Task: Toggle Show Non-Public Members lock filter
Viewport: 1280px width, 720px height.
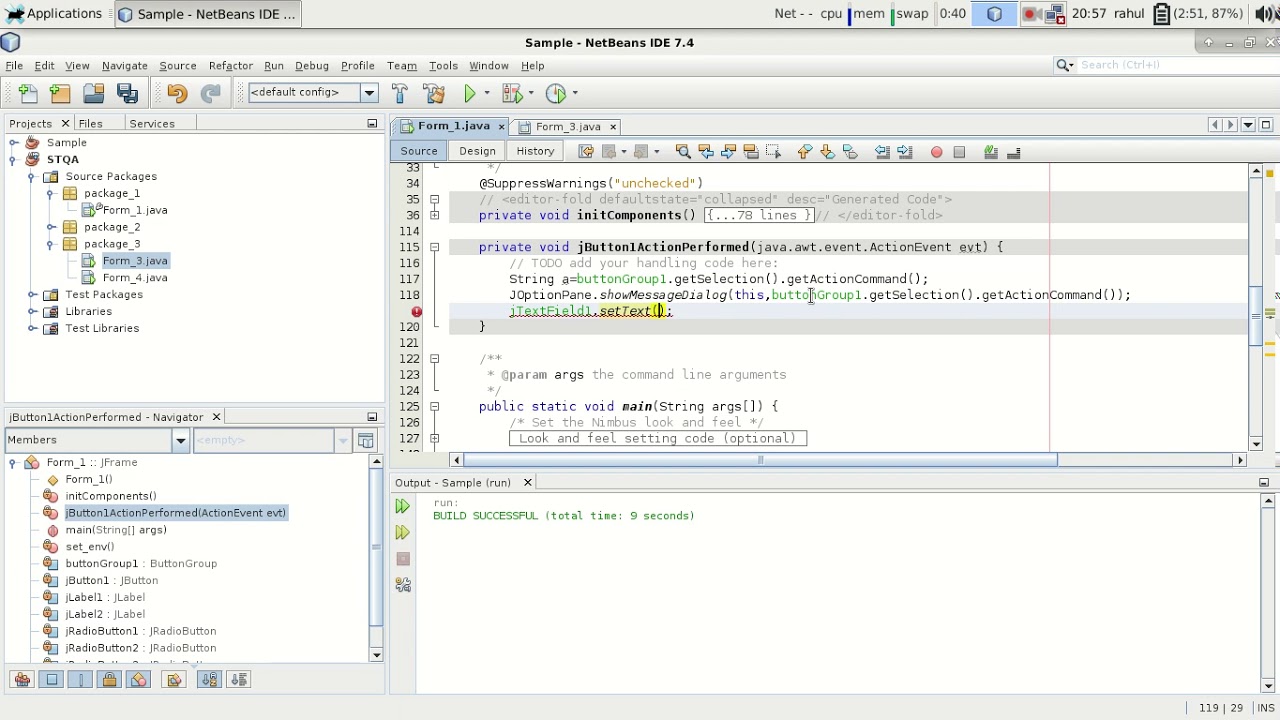Action: point(110,680)
